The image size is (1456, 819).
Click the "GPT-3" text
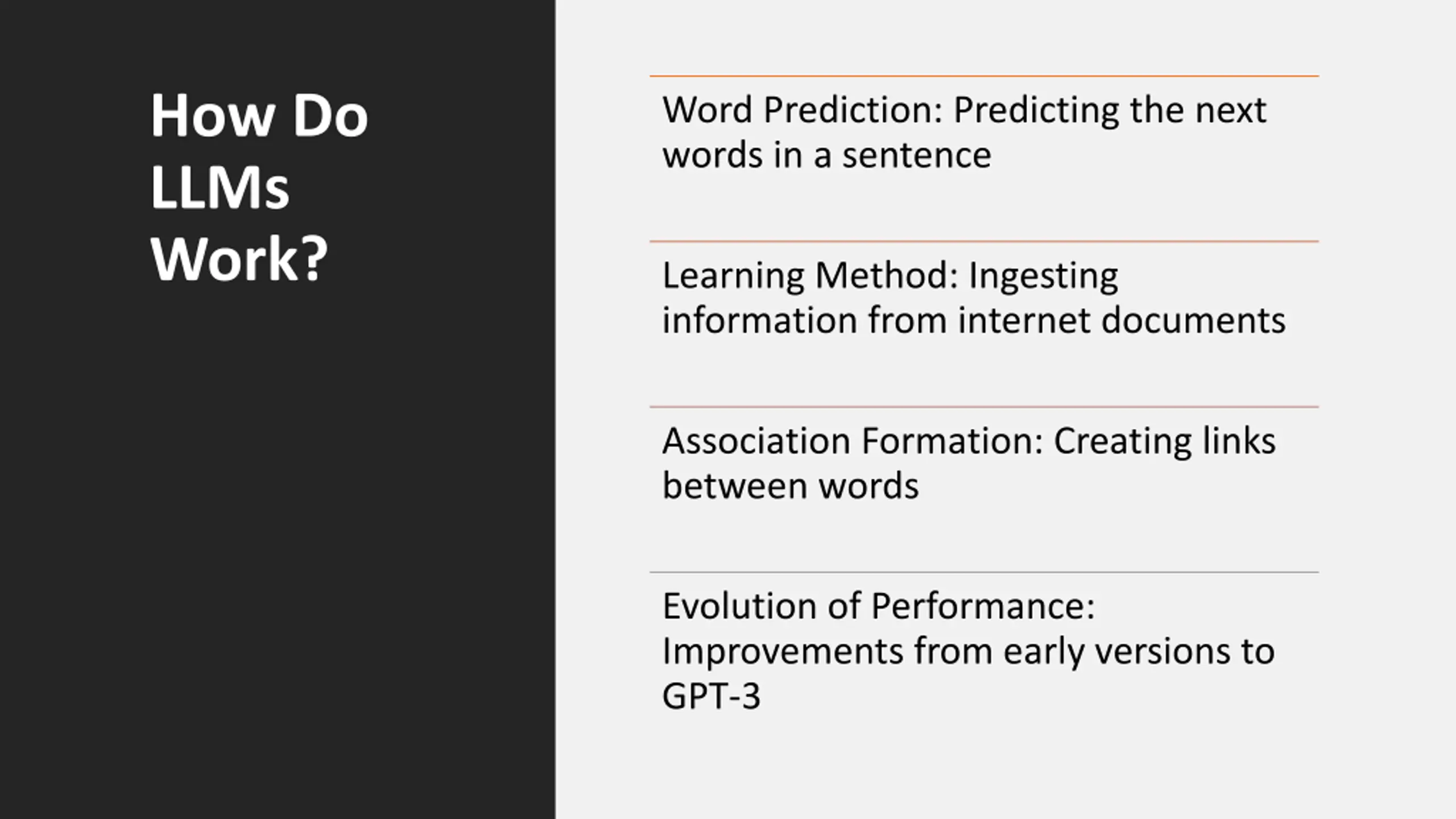711,696
